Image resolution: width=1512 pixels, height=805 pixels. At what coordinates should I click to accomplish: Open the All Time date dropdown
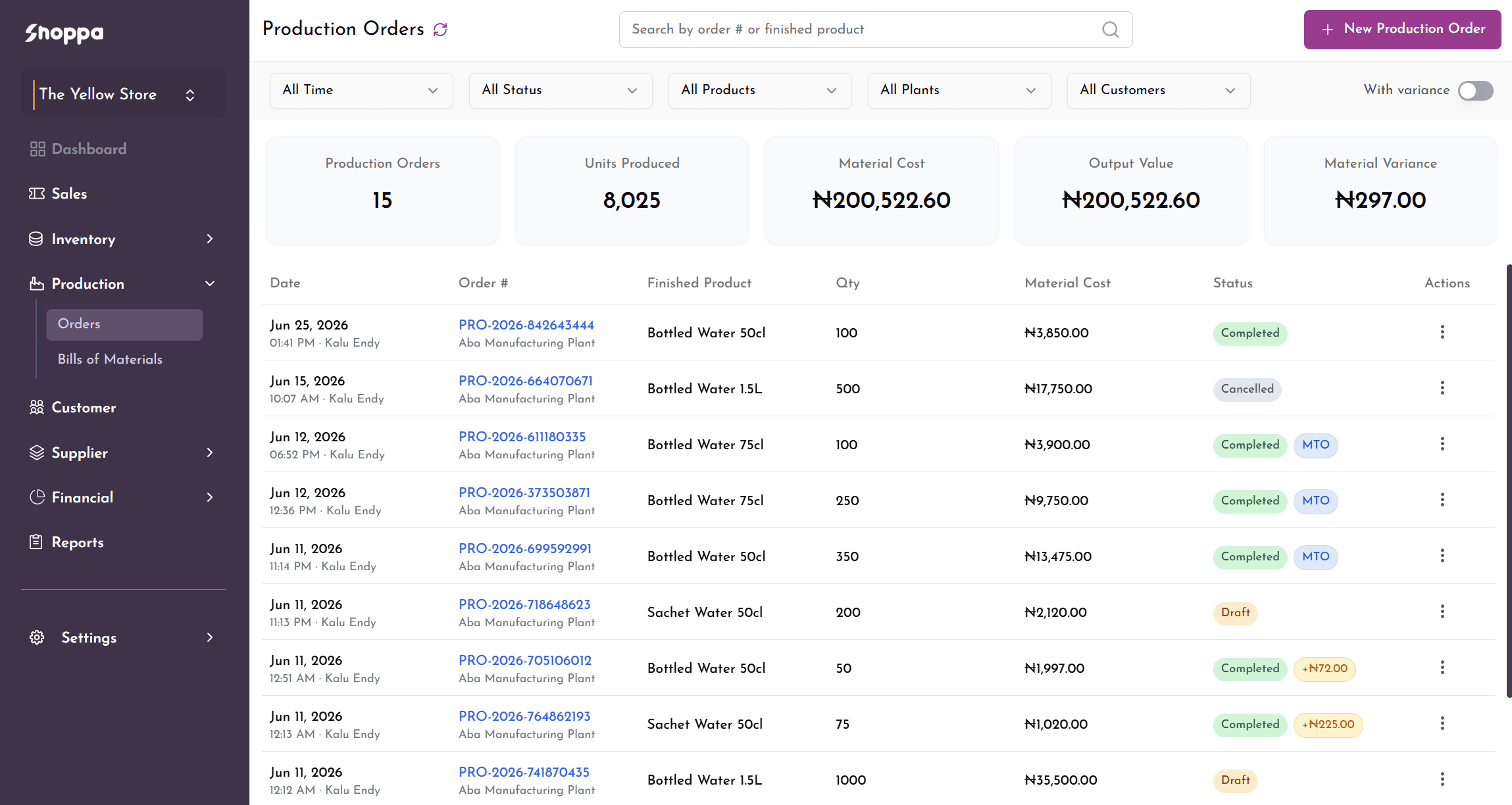[361, 91]
